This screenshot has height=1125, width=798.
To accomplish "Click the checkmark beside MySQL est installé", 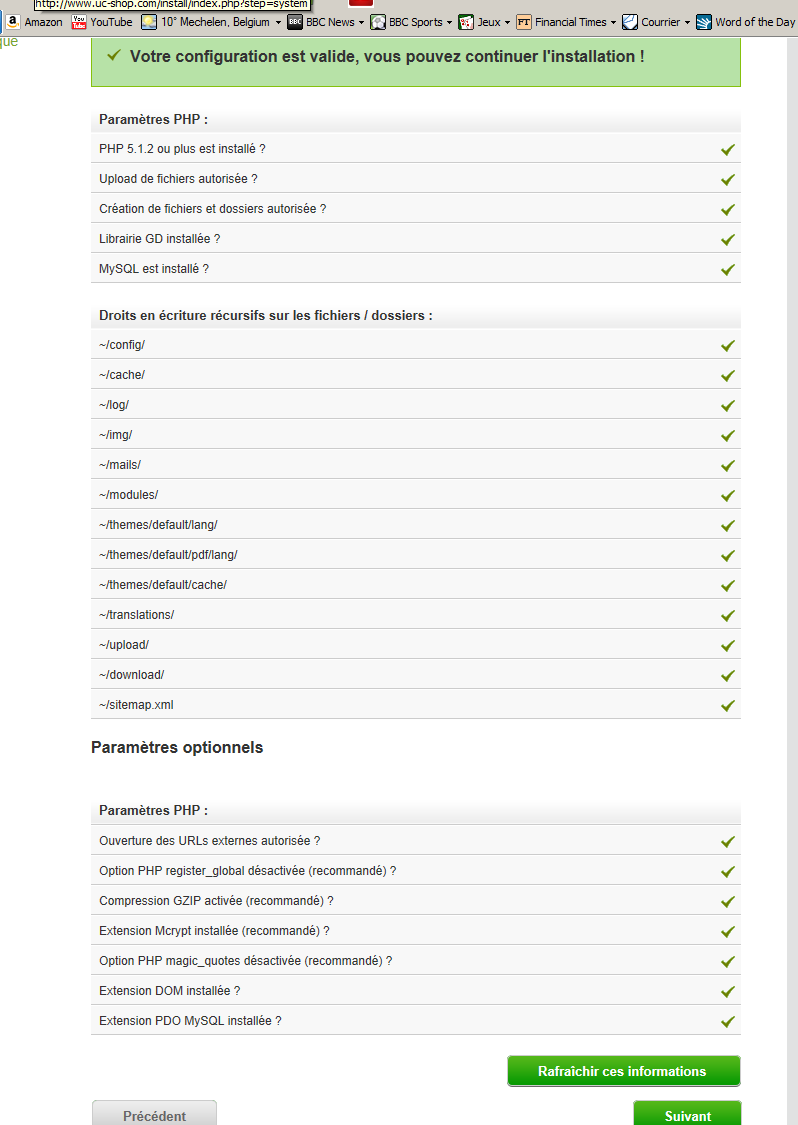I will (728, 269).
